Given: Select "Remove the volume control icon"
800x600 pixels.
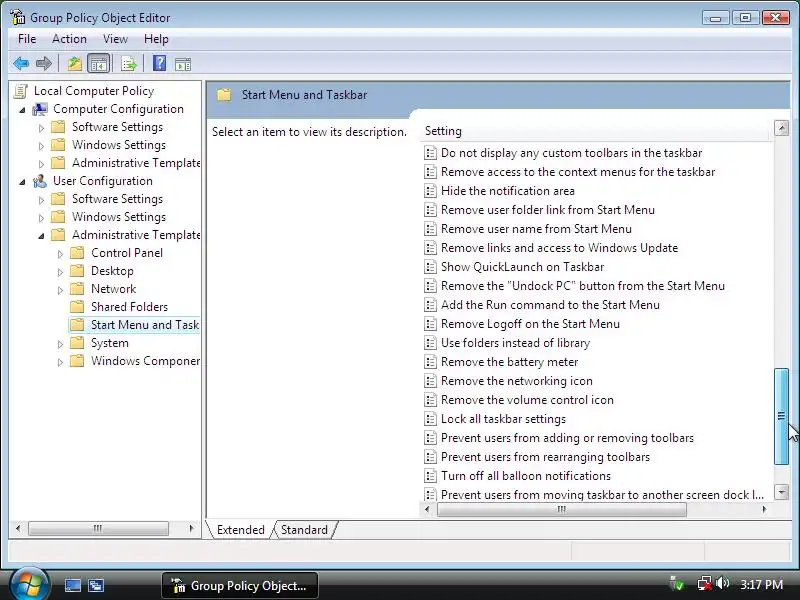Looking at the screenshot, I should click(527, 400).
